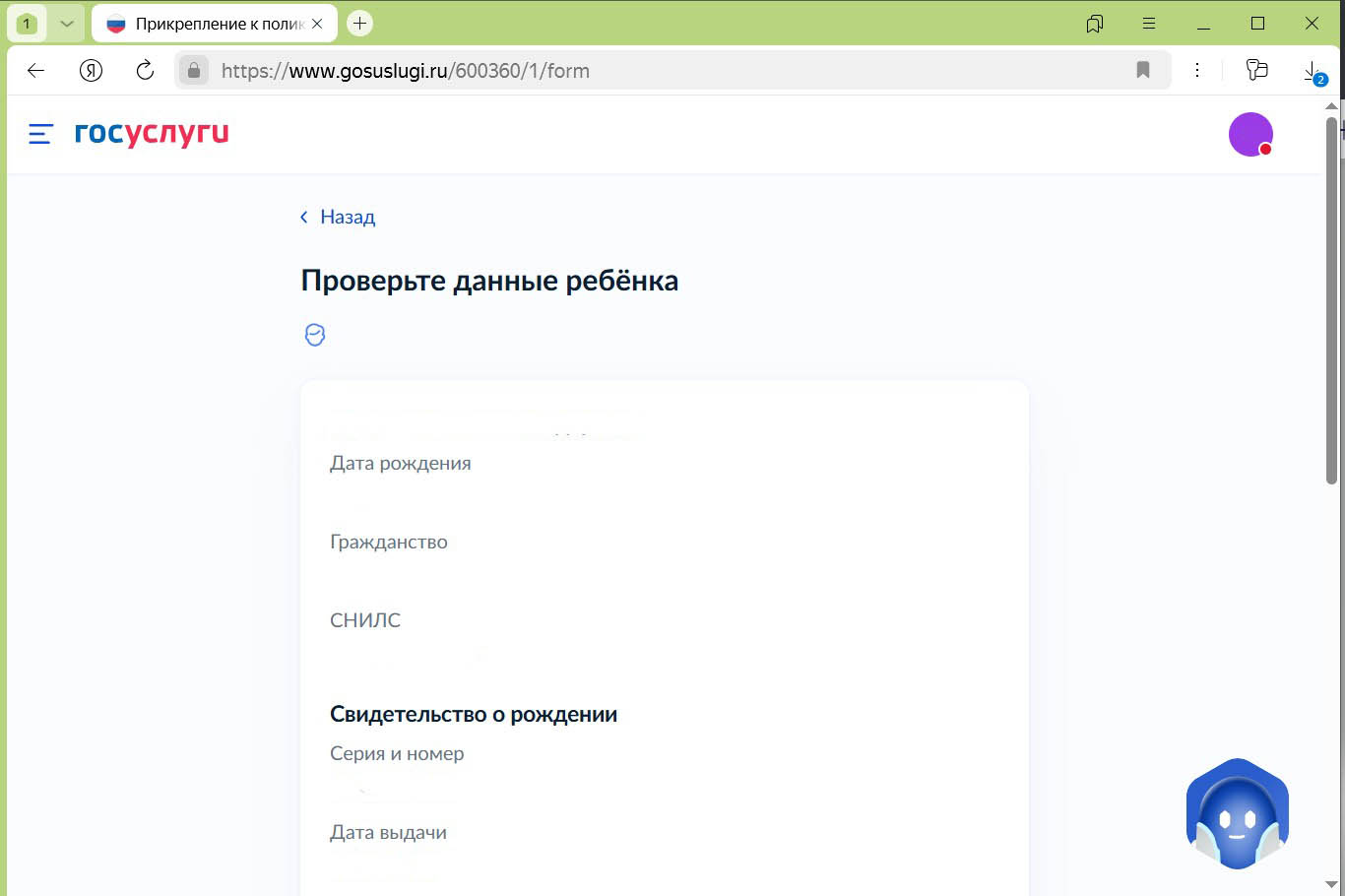Open the Госуслуги hamburger menu
The image size is (1345, 896).
tap(38, 134)
